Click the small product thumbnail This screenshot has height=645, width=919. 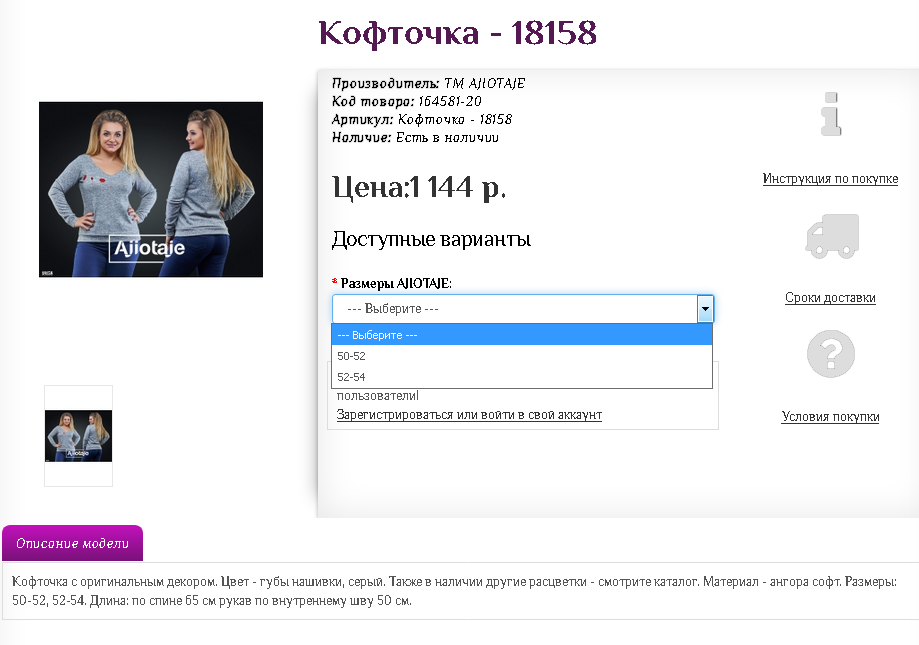point(79,436)
